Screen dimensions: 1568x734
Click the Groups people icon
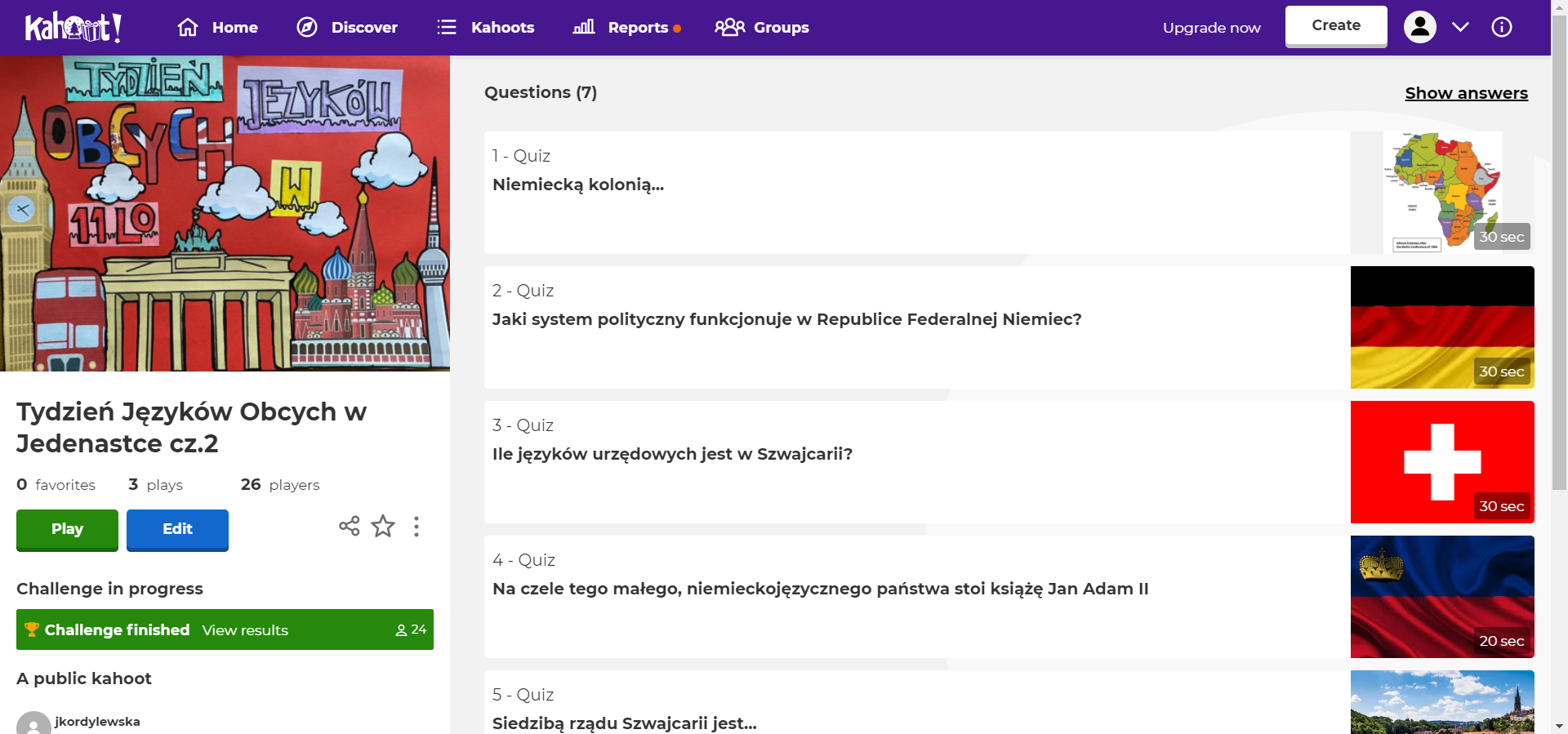[730, 28]
